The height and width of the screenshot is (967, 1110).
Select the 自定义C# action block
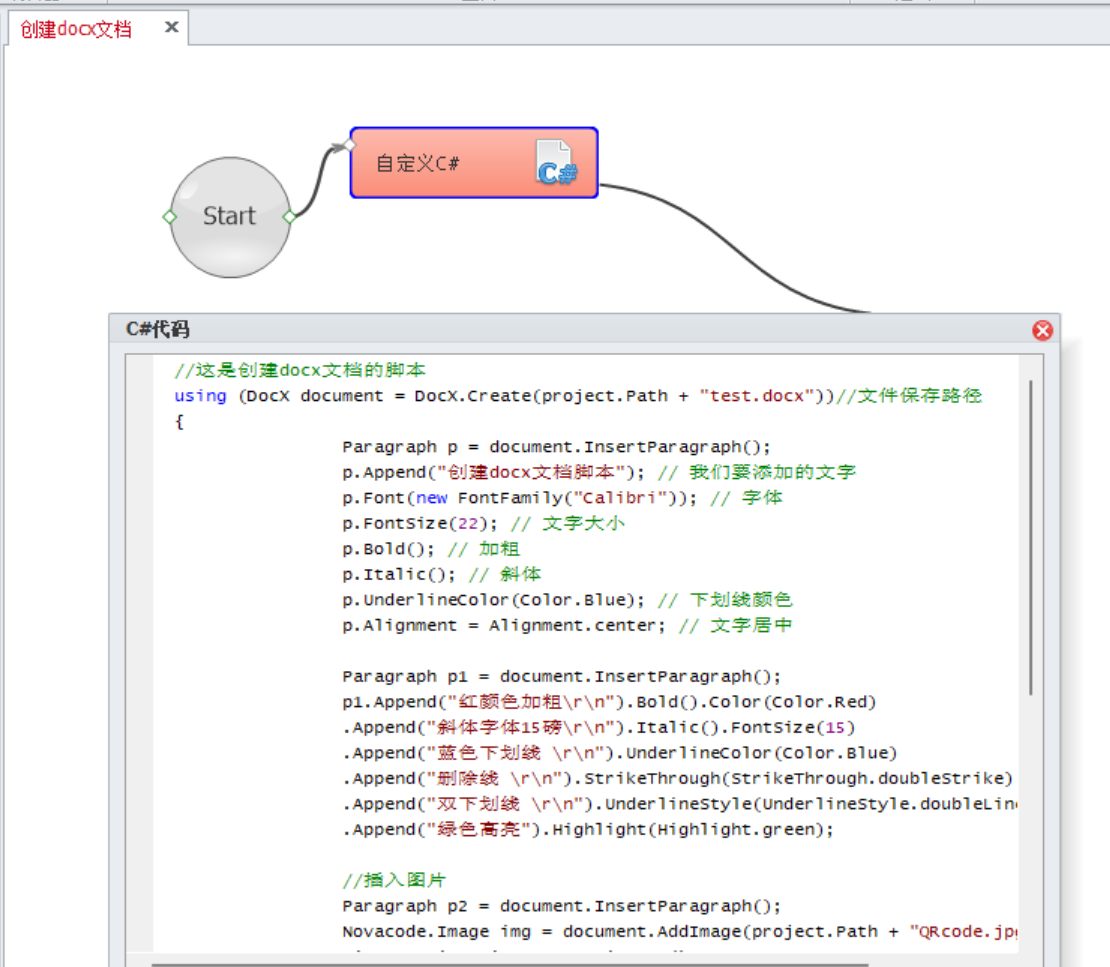pos(474,163)
